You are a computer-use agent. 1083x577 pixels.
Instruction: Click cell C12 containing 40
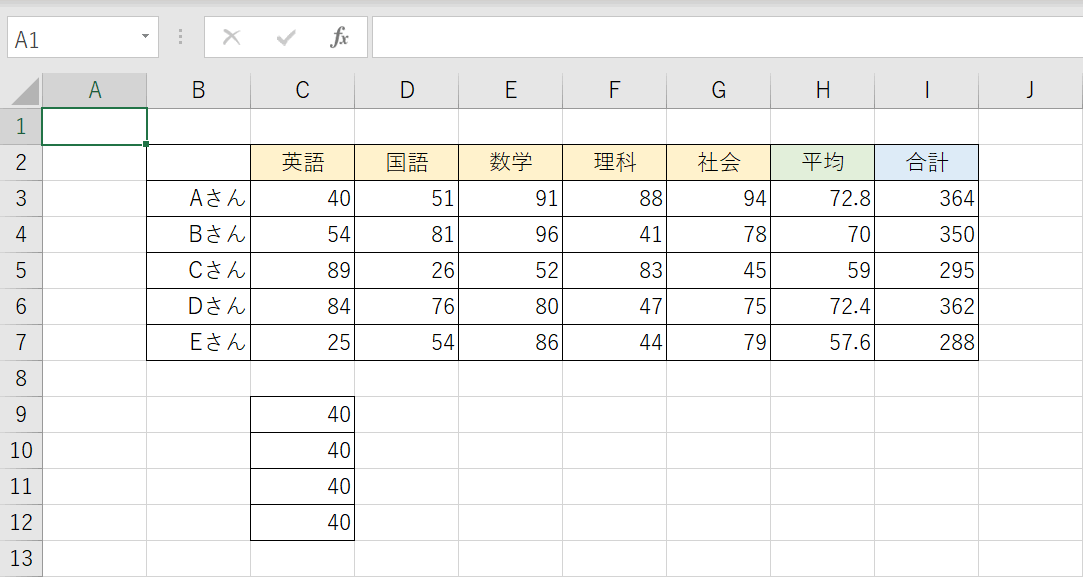(x=303, y=523)
